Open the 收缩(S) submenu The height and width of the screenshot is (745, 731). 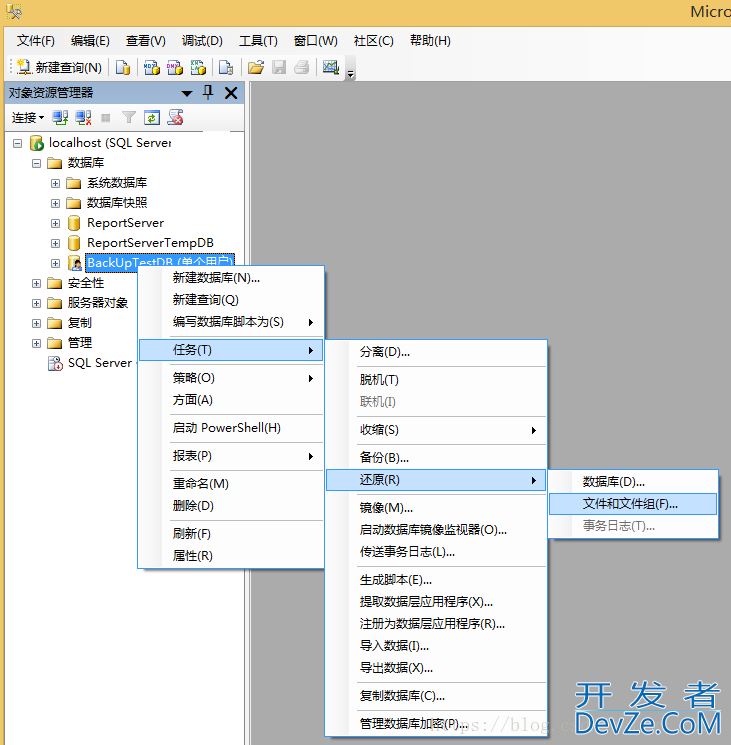pyautogui.click(x=436, y=430)
